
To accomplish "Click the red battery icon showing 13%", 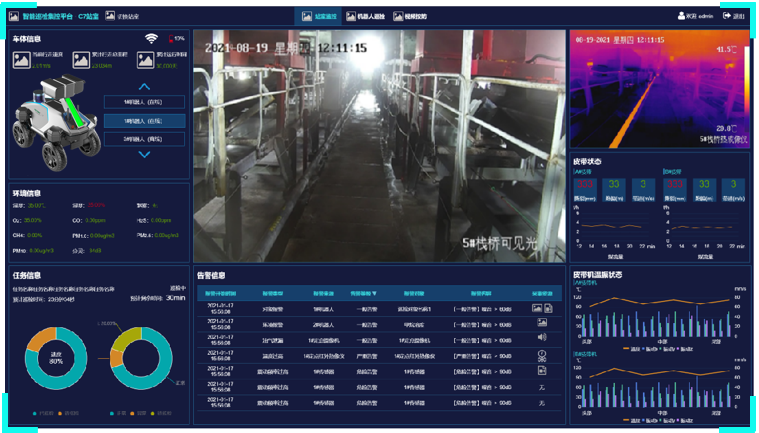I will pyautogui.click(x=170, y=38).
